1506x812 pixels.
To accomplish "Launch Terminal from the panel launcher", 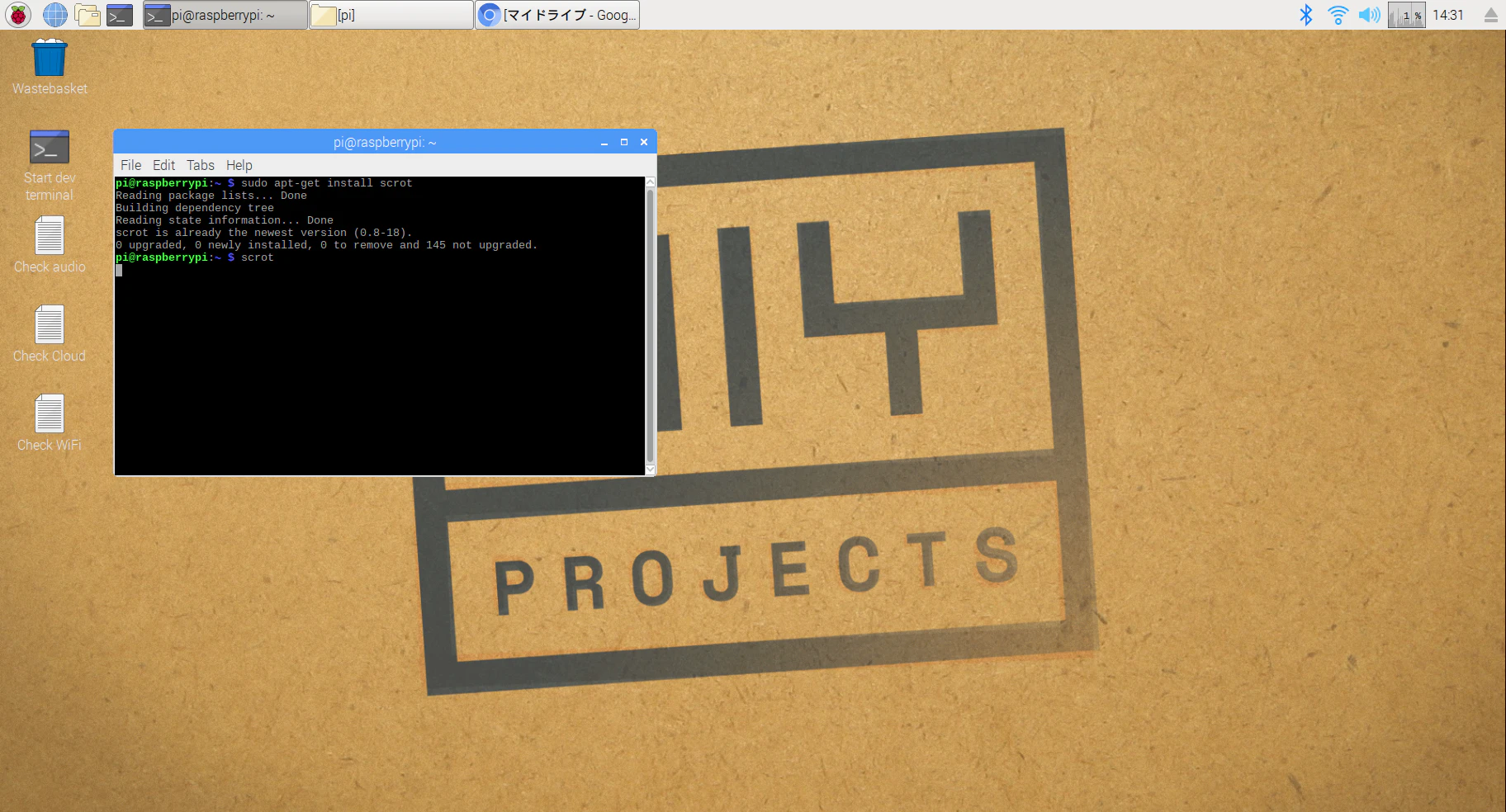I will click(x=120, y=15).
